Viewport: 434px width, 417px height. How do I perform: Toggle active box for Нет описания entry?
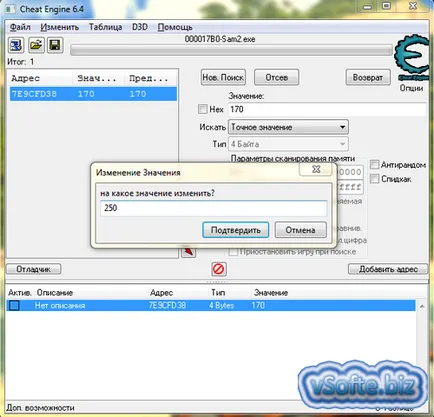[x=14, y=305]
